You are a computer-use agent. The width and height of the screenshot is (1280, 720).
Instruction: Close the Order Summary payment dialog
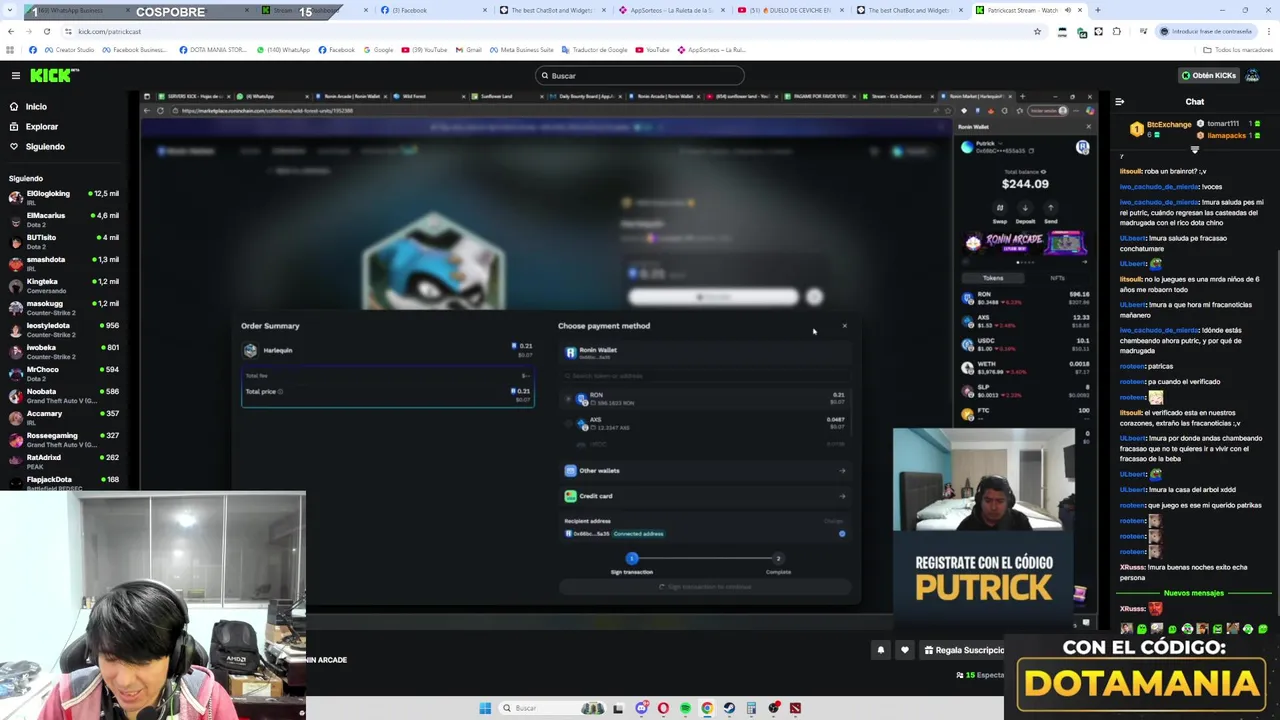pyautogui.click(x=844, y=326)
